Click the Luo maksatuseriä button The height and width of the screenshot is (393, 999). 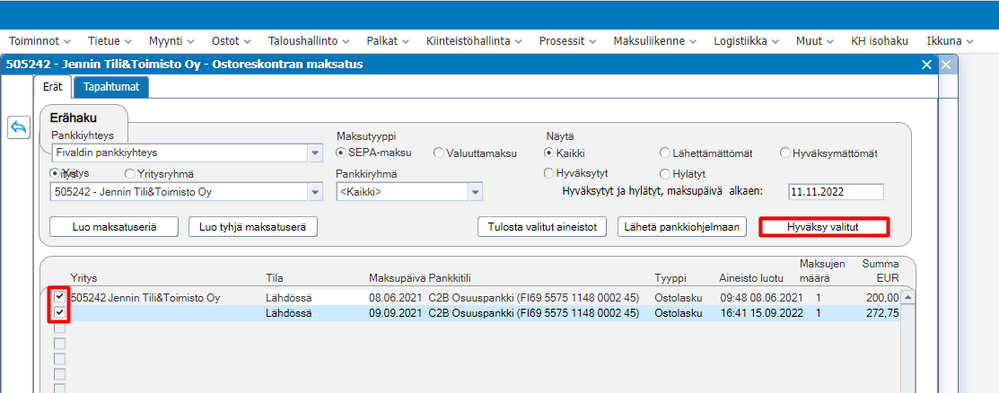click(115, 227)
